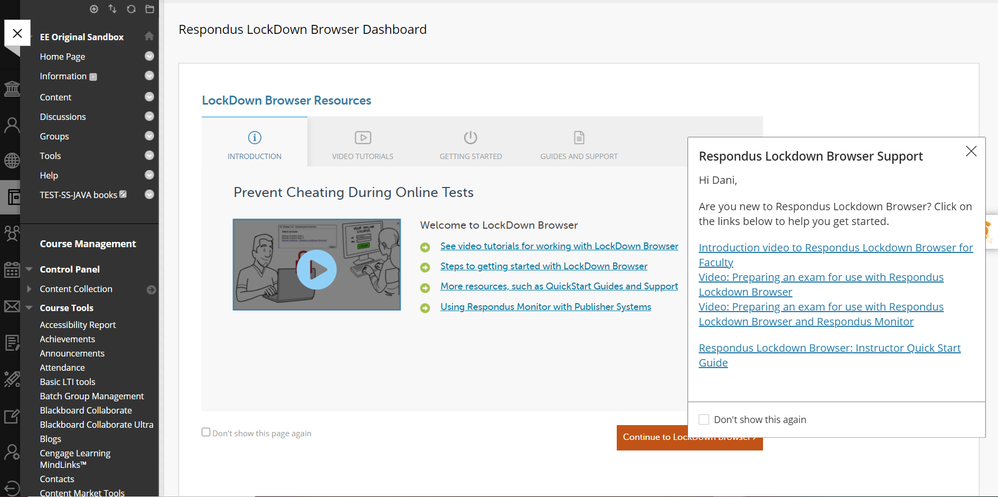Open the Information item options chevron
The image size is (998, 497).
point(150,76)
